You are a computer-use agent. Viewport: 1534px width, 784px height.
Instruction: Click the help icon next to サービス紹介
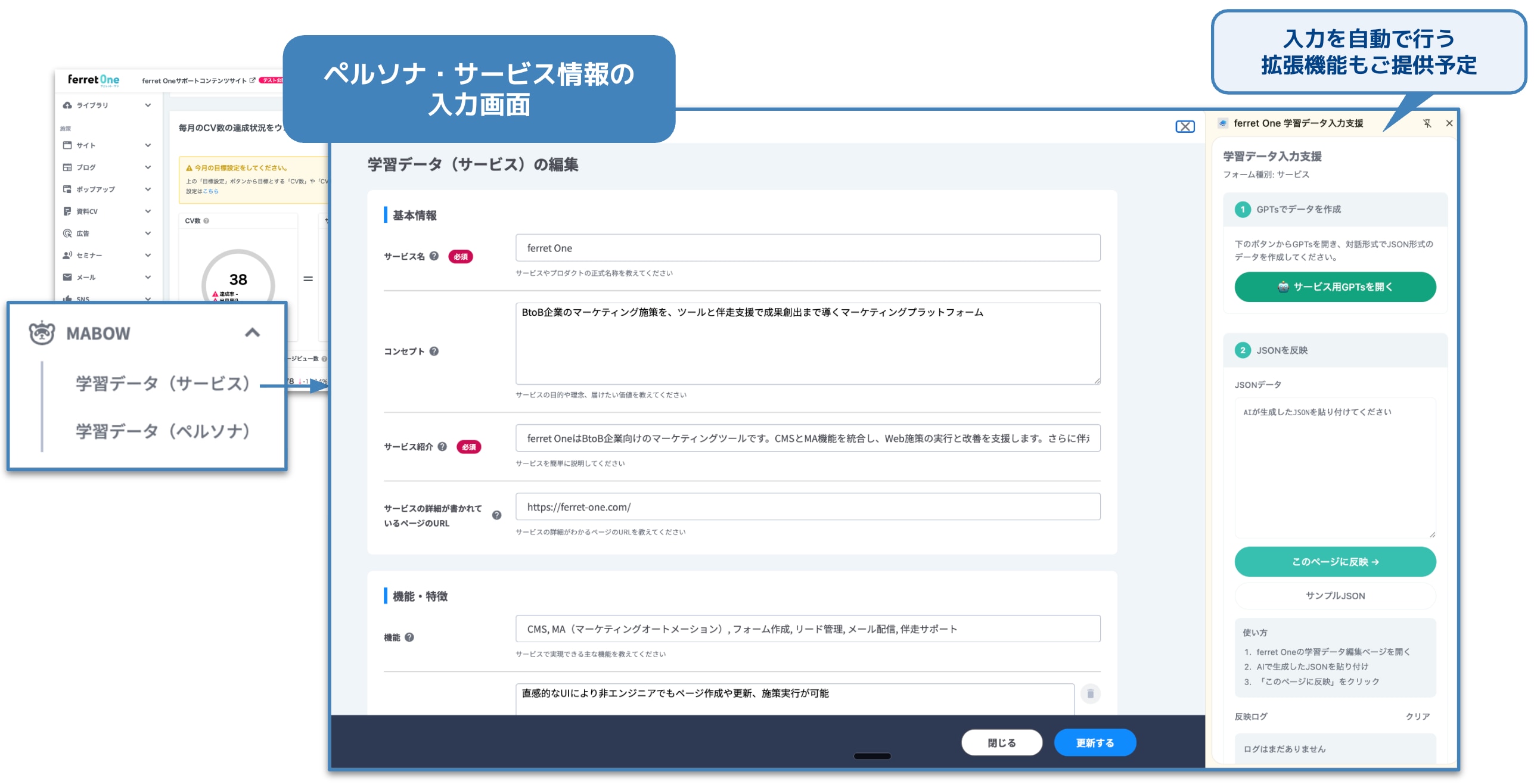pyautogui.click(x=442, y=447)
